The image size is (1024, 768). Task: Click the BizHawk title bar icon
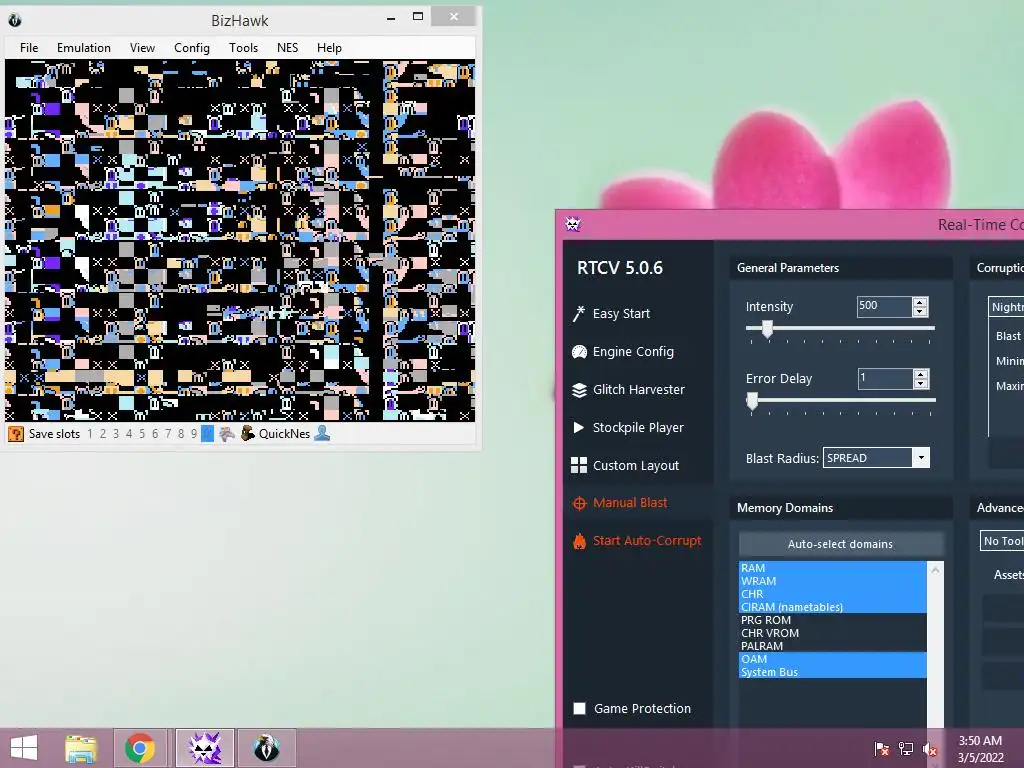[x=15, y=20]
